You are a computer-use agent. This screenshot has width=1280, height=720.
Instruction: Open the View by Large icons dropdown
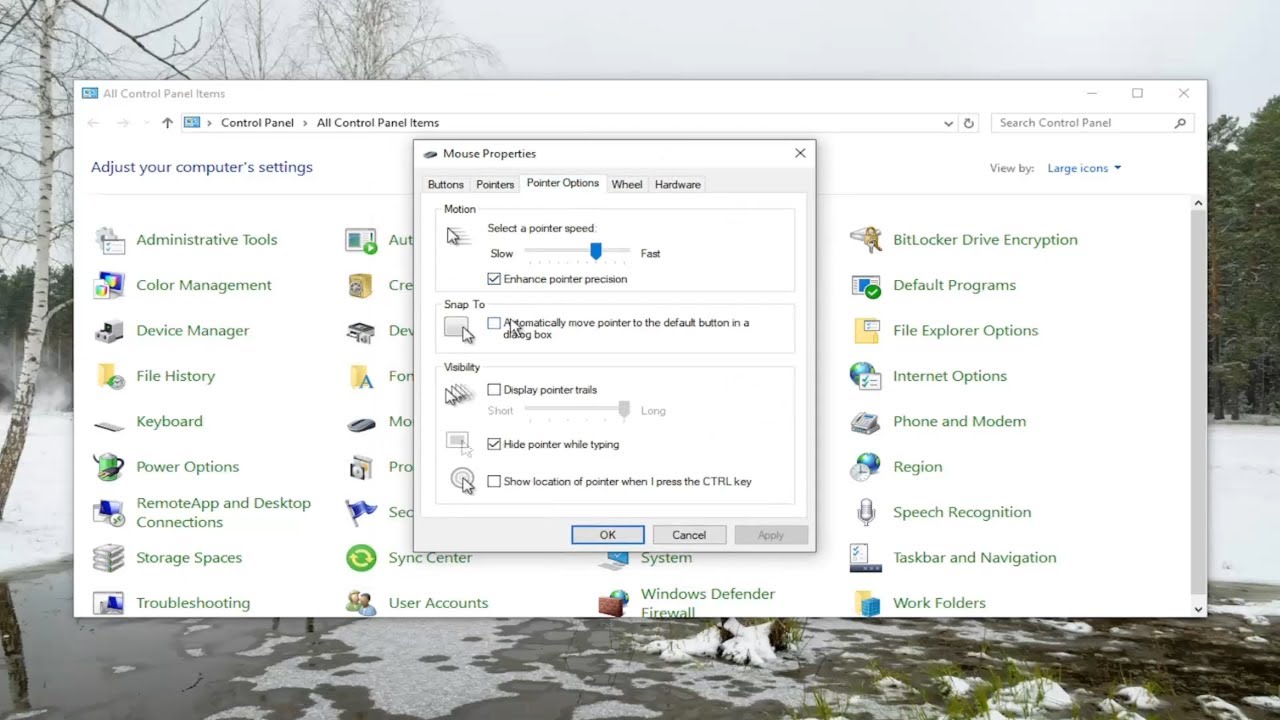[1085, 168]
